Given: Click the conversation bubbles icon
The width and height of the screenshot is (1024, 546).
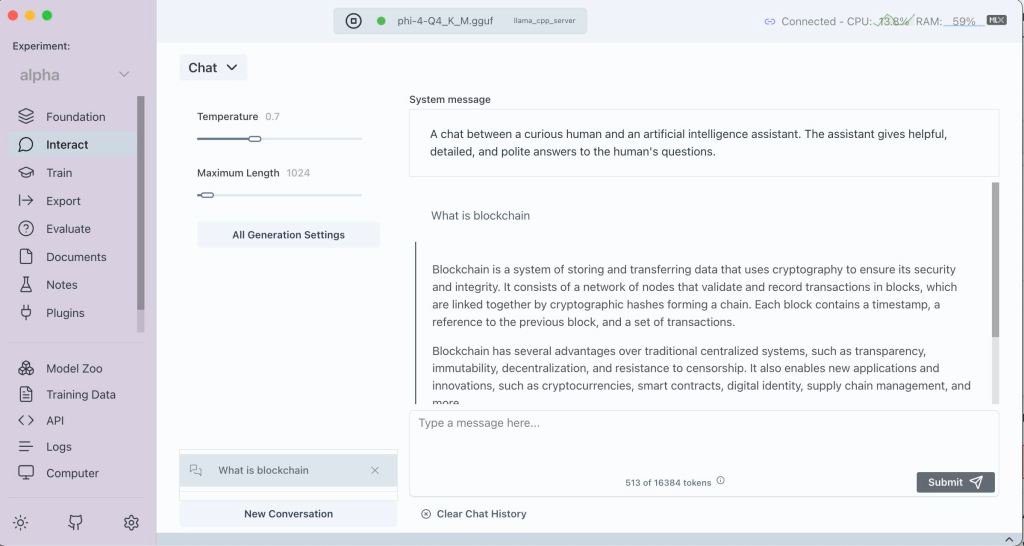Looking at the screenshot, I should (x=196, y=470).
